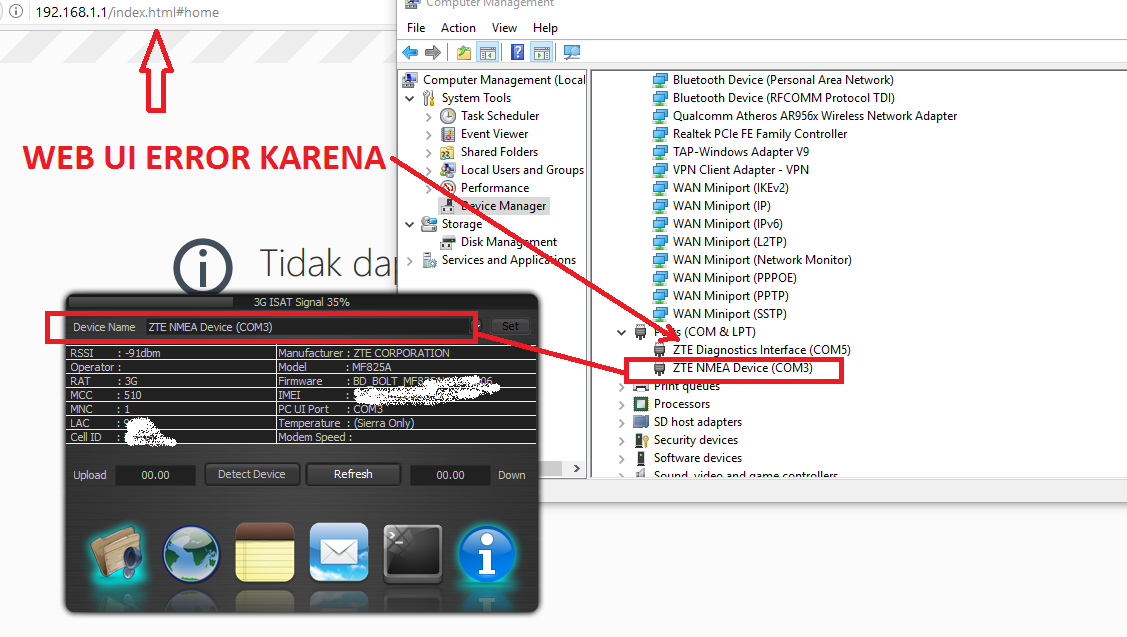
Task: Select Qualcomm Atheros AR956x Wireless Network Adapter
Action: point(814,116)
